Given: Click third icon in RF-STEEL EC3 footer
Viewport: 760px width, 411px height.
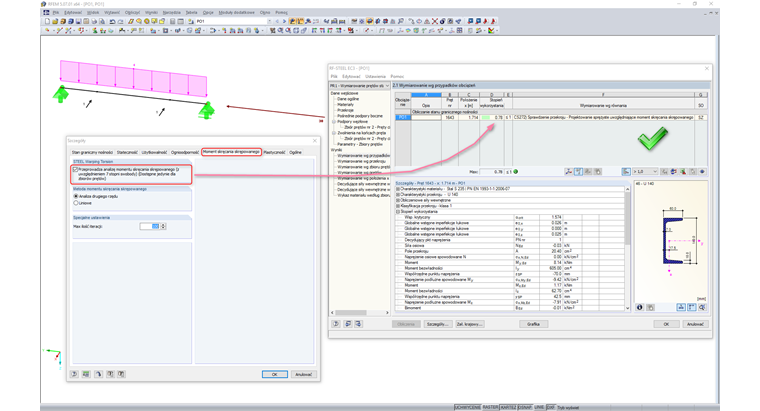Looking at the screenshot, I should coord(358,324).
